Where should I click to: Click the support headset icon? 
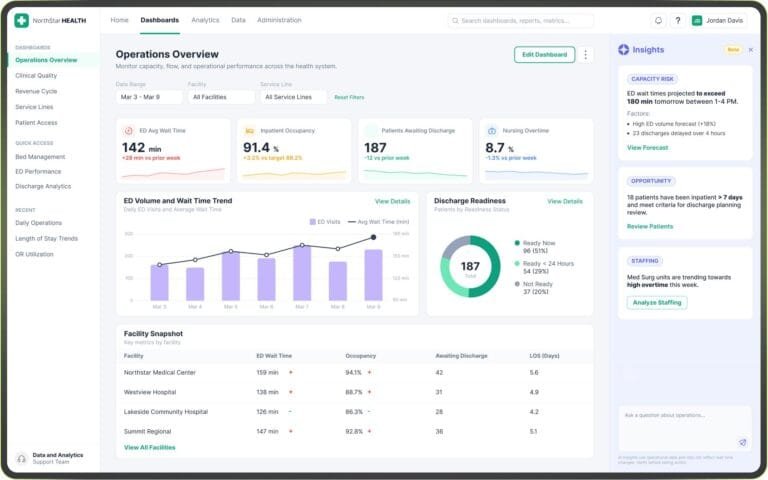[x=21, y=459]
